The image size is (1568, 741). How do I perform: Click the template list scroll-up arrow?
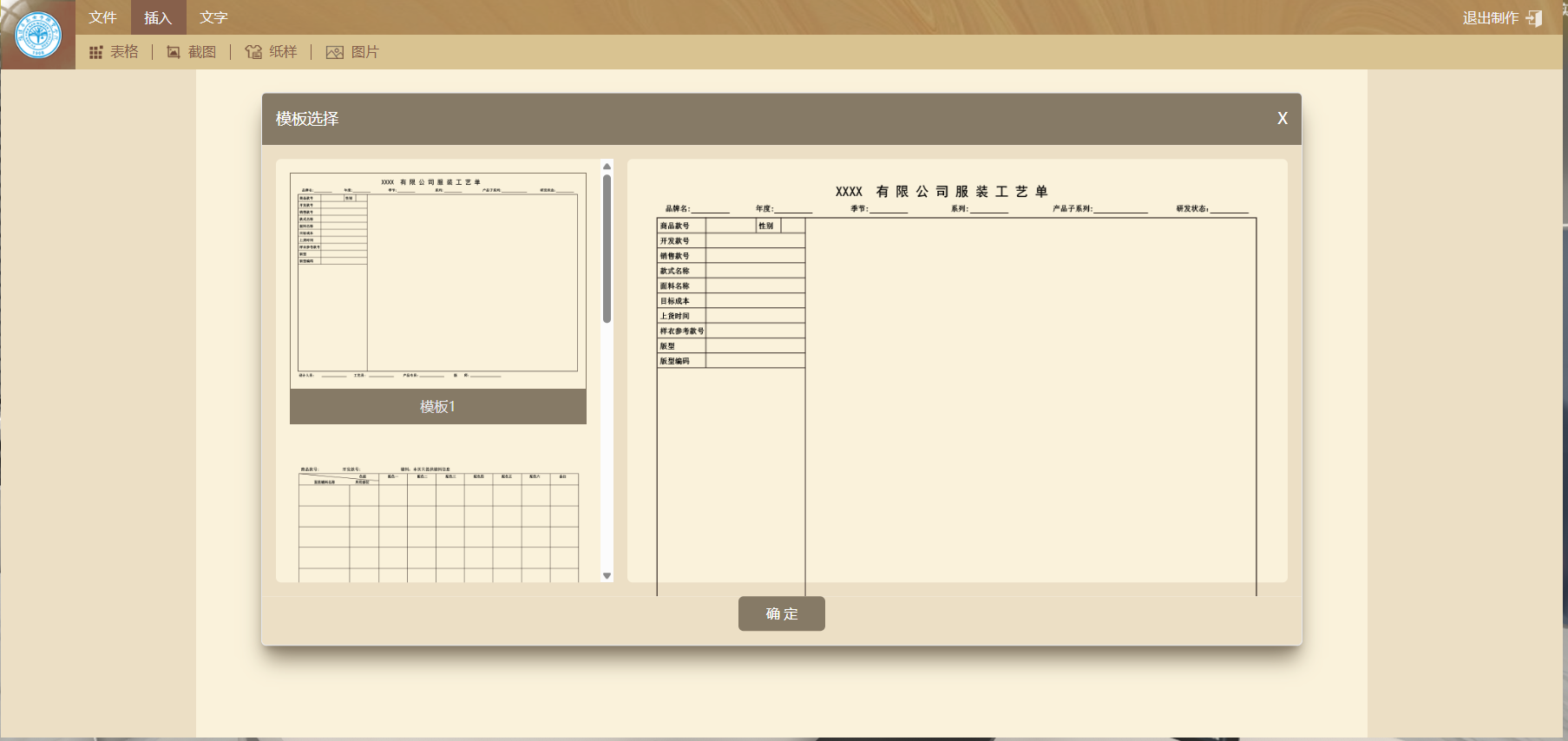[607, 167]
